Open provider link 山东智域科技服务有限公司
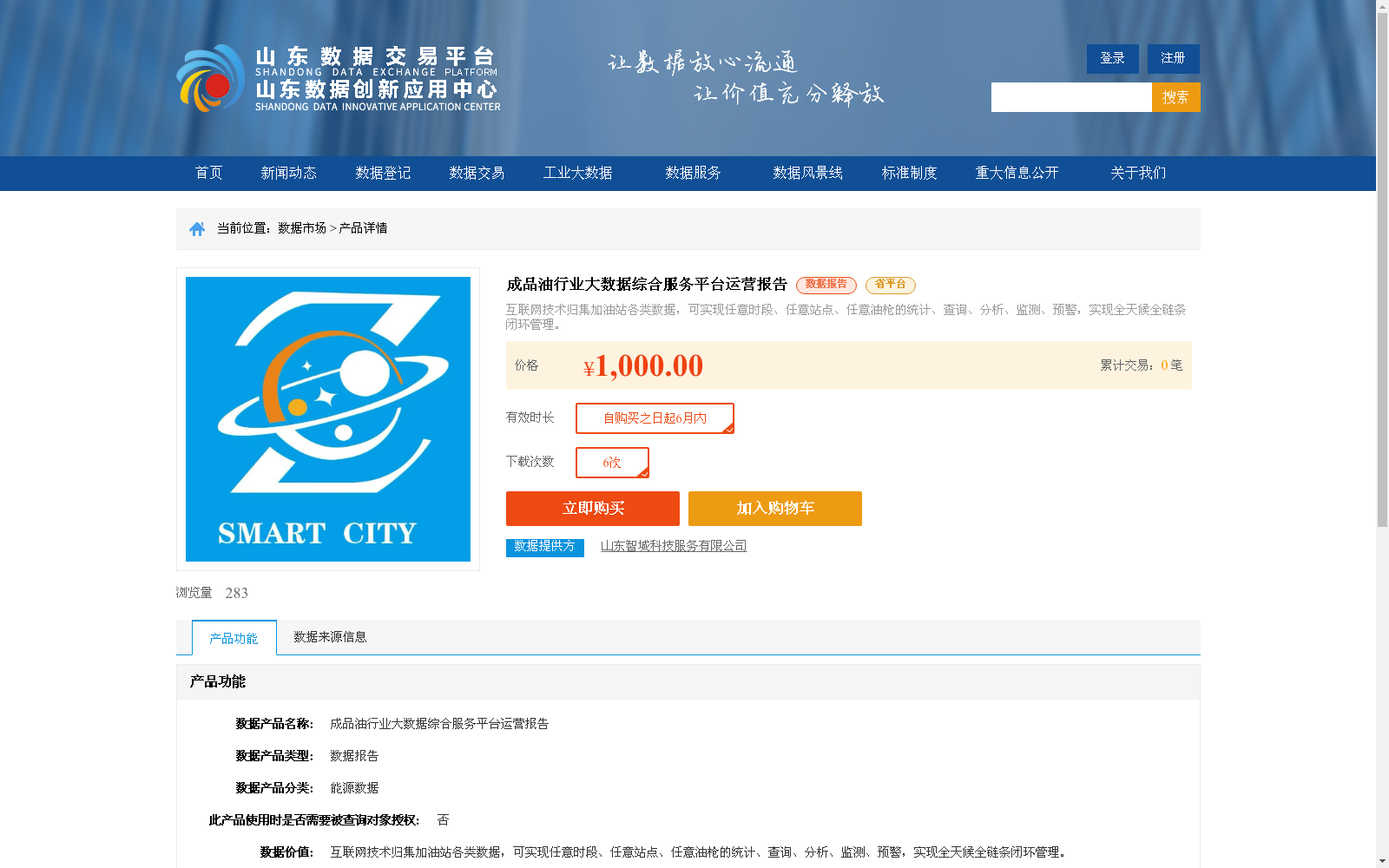The height and width of the screenshot is (868, 1389). point(674,546)
